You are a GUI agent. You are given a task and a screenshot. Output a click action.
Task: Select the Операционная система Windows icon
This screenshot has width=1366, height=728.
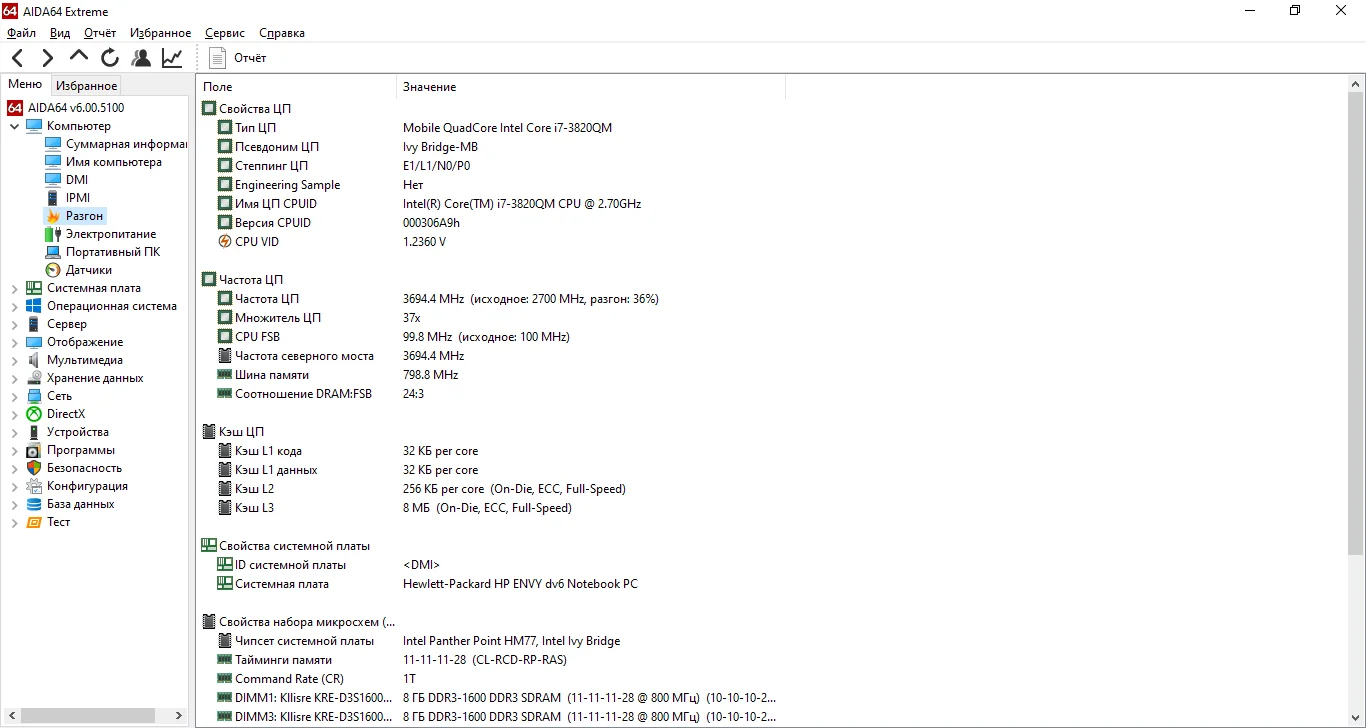(x=34, y=306)
